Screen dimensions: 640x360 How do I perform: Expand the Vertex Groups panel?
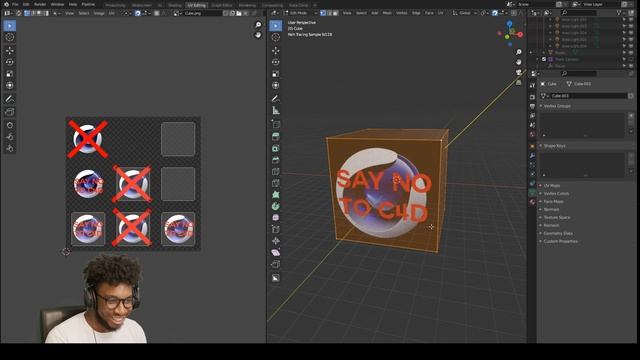pos(557,106)
